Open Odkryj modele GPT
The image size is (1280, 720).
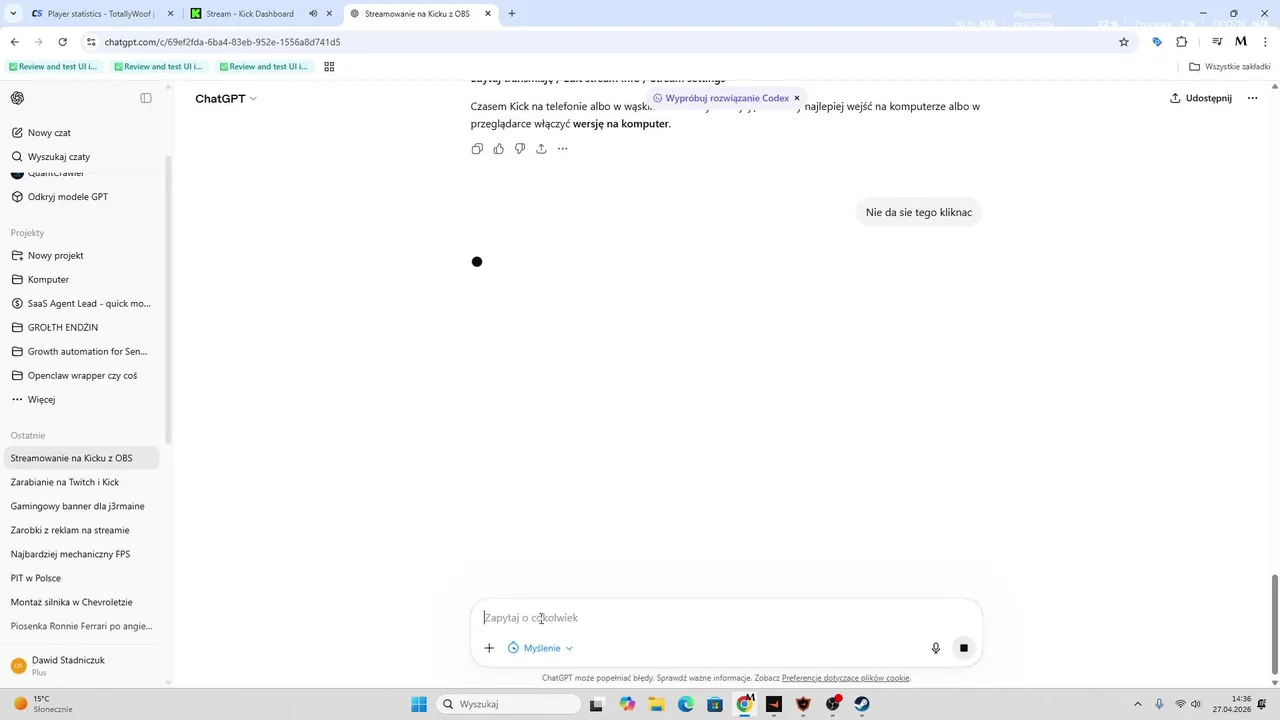[80, 197]
